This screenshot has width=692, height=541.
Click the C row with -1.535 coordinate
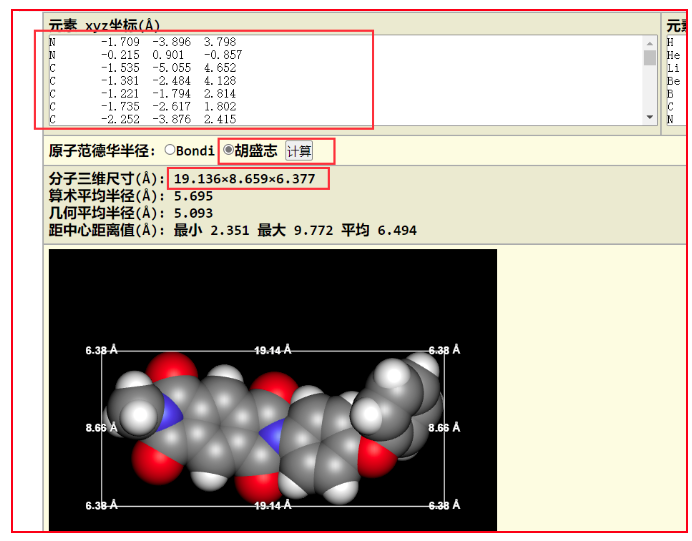point(143,68)
